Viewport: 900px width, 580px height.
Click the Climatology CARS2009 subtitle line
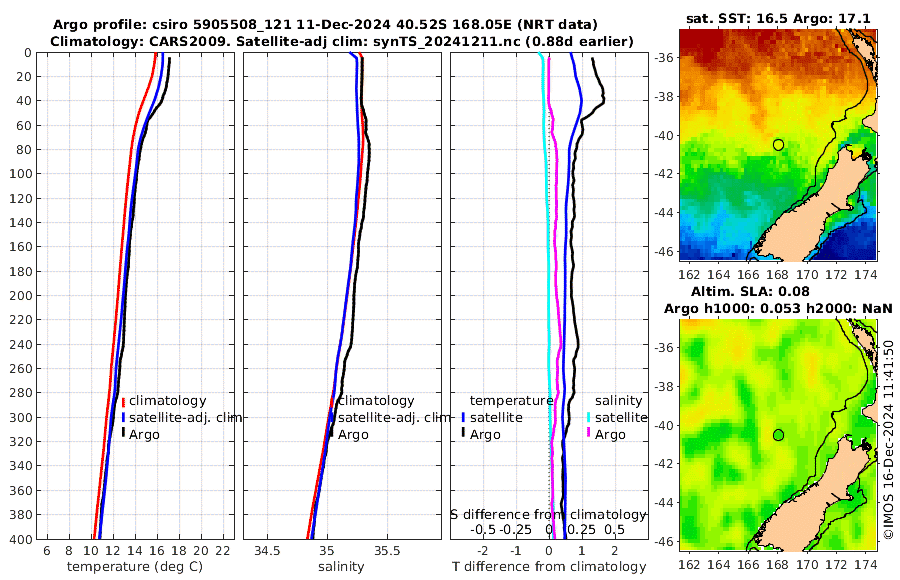(342, 41)
